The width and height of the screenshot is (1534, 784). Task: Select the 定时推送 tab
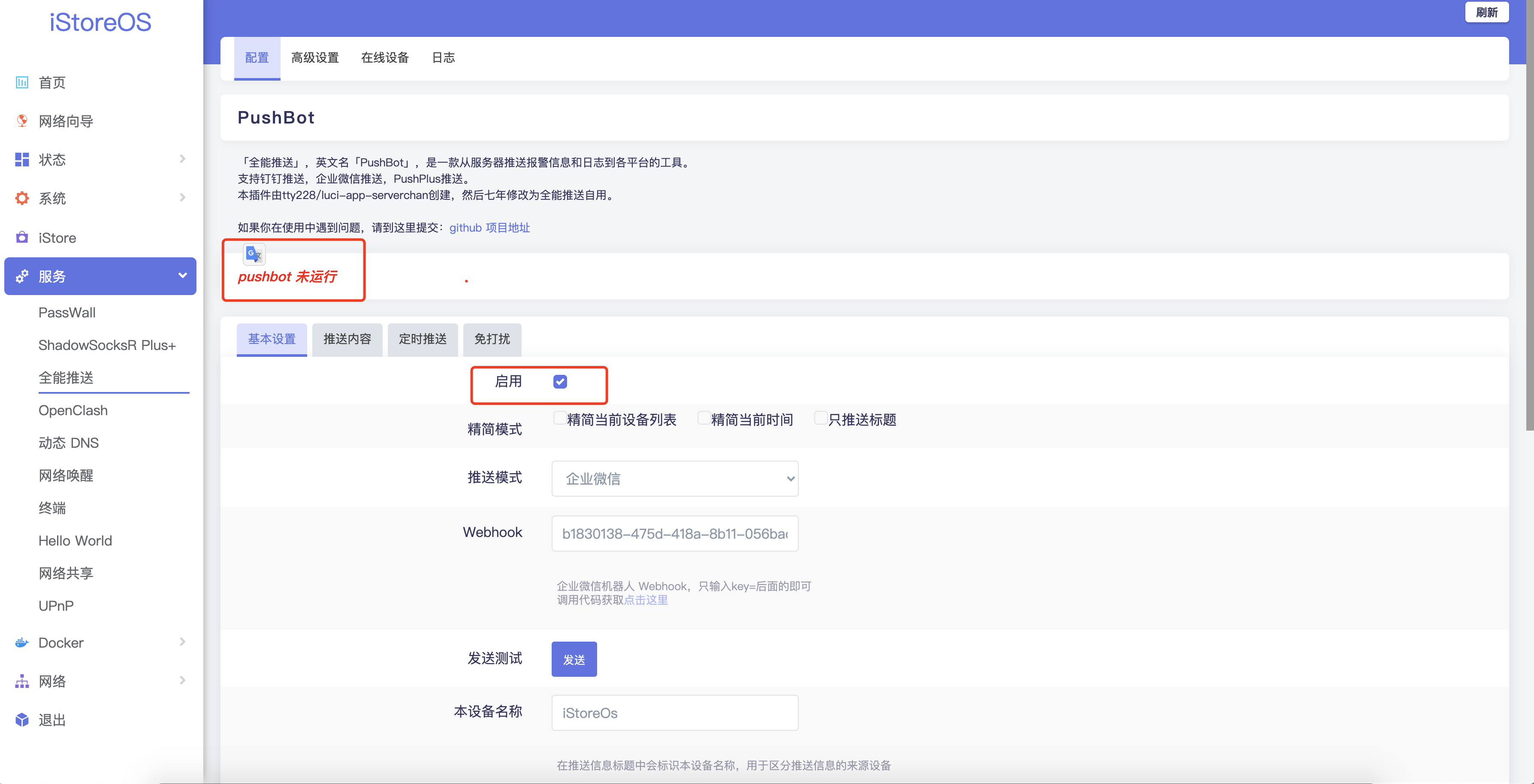click(422, 339)
